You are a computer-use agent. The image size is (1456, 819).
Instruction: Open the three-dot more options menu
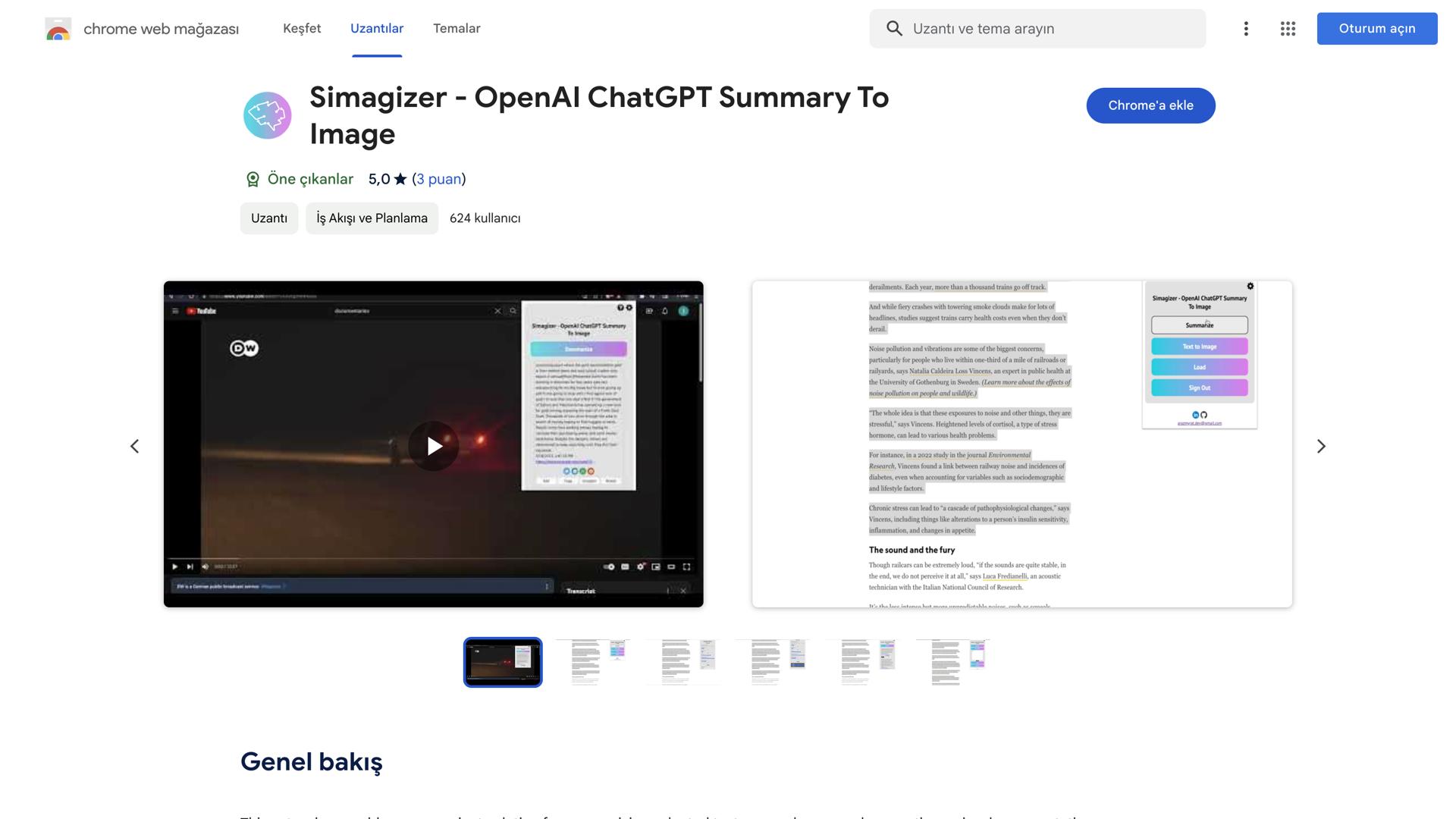point(1246,29)
